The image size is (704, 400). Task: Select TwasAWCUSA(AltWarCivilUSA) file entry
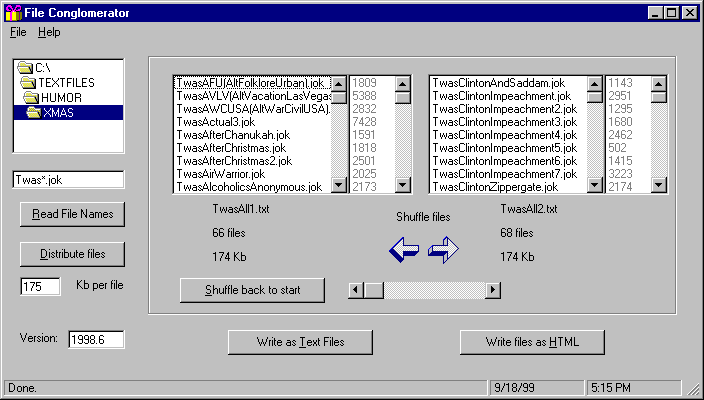(x=252, y=109)
